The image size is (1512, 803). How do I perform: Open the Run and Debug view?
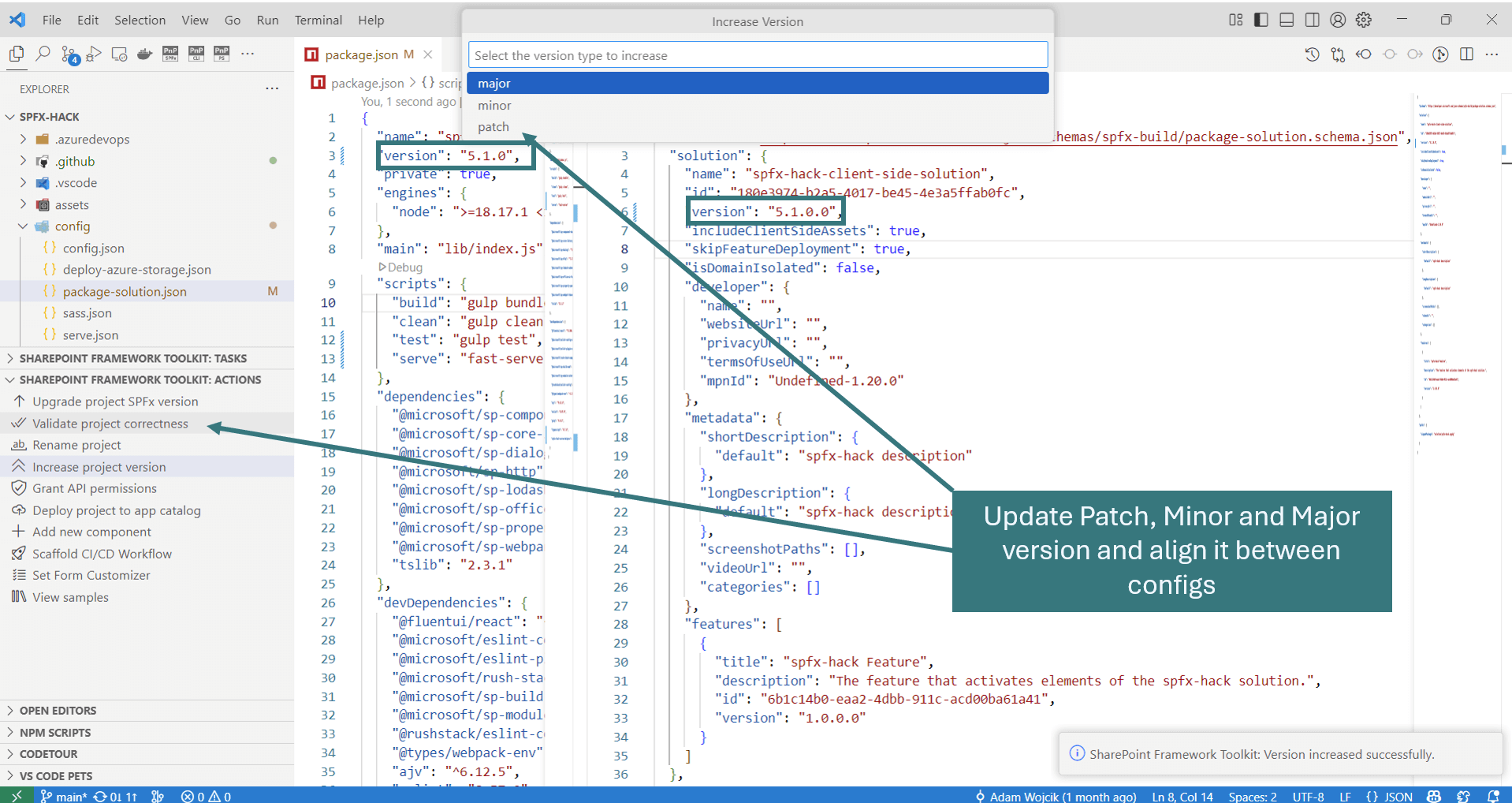pyautogui.click(x=94, y=54)
